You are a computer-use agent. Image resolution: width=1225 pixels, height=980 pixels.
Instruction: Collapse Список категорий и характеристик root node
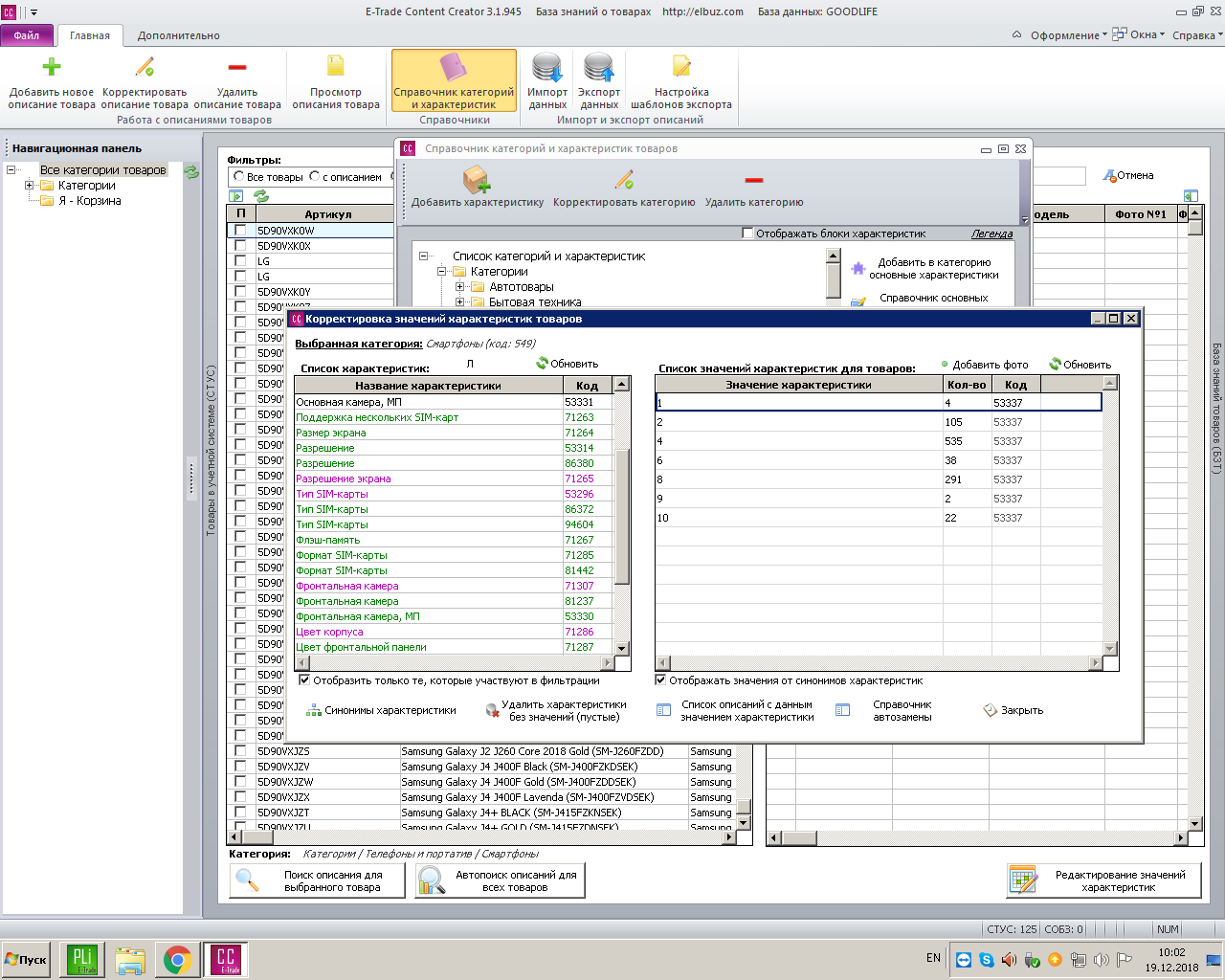click(424, 256)
